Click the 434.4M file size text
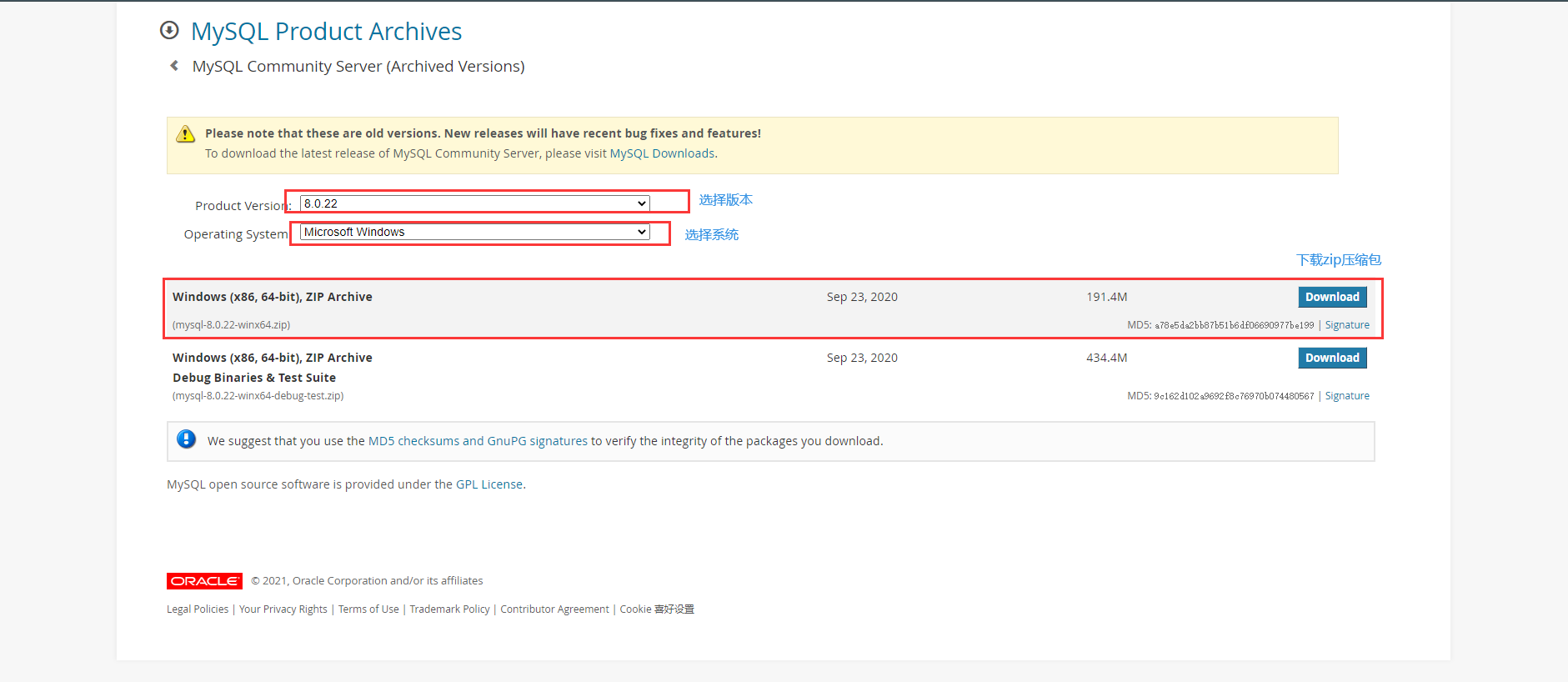This screenshot has width=1568, height=682. [1106, 358]
